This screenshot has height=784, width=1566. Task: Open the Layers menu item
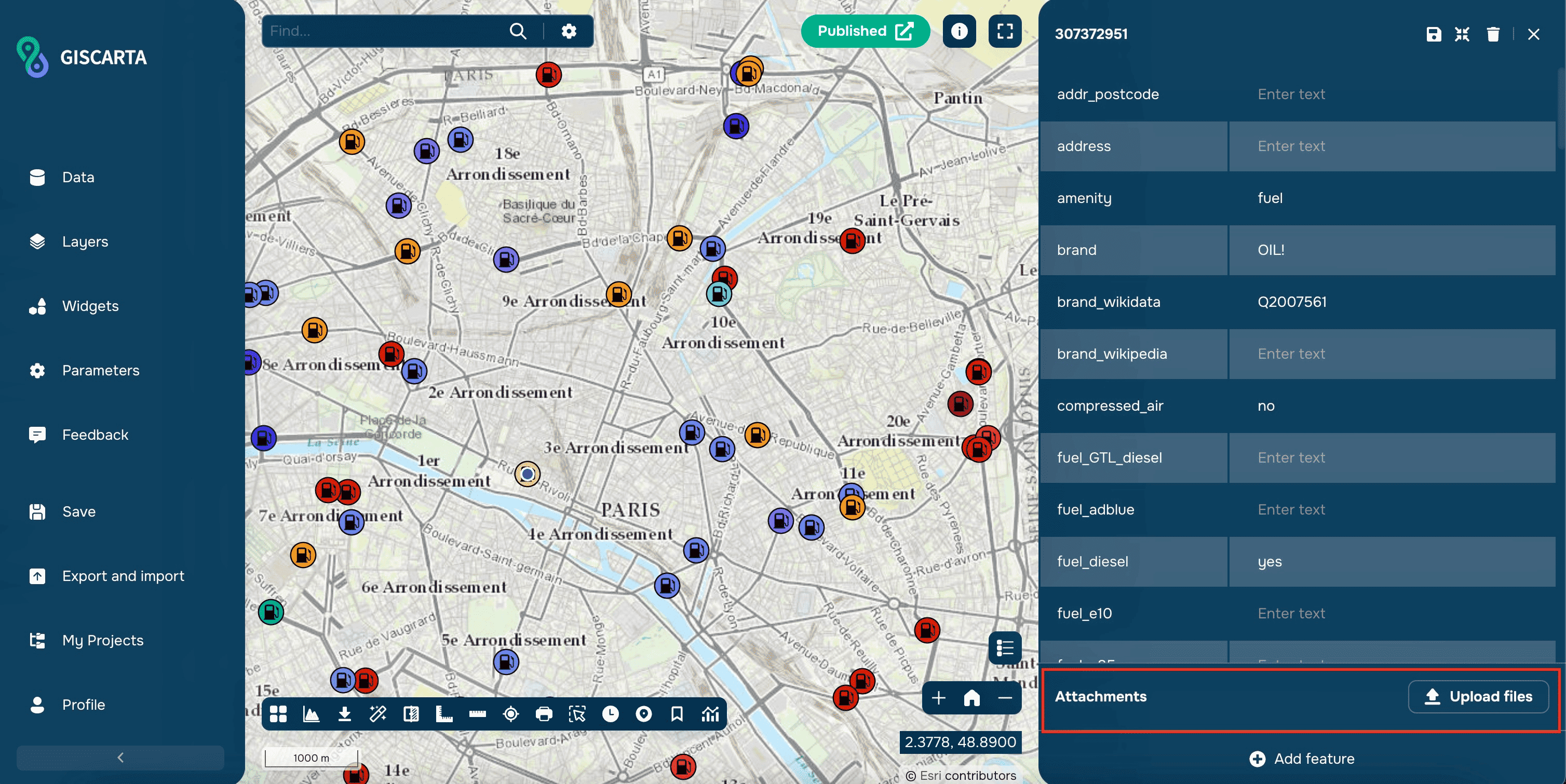click(x=85, y=241)
